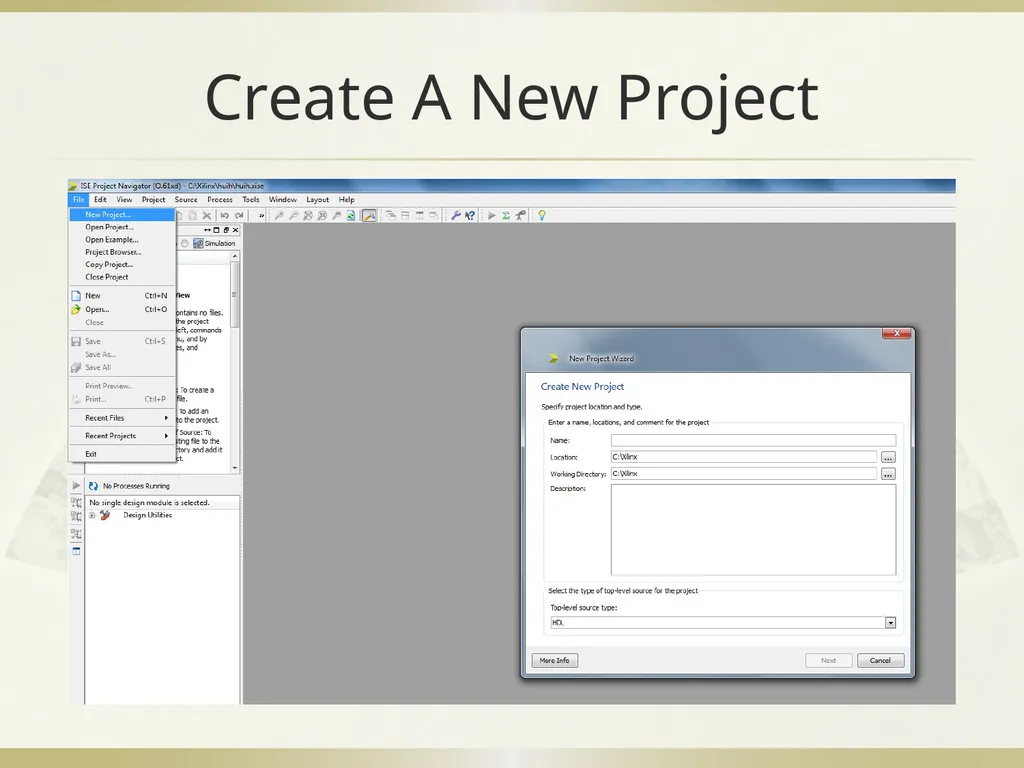Click the Cancel button in wizard
Viewport: 1024px width, 768px height.
[x=880, y=660]
